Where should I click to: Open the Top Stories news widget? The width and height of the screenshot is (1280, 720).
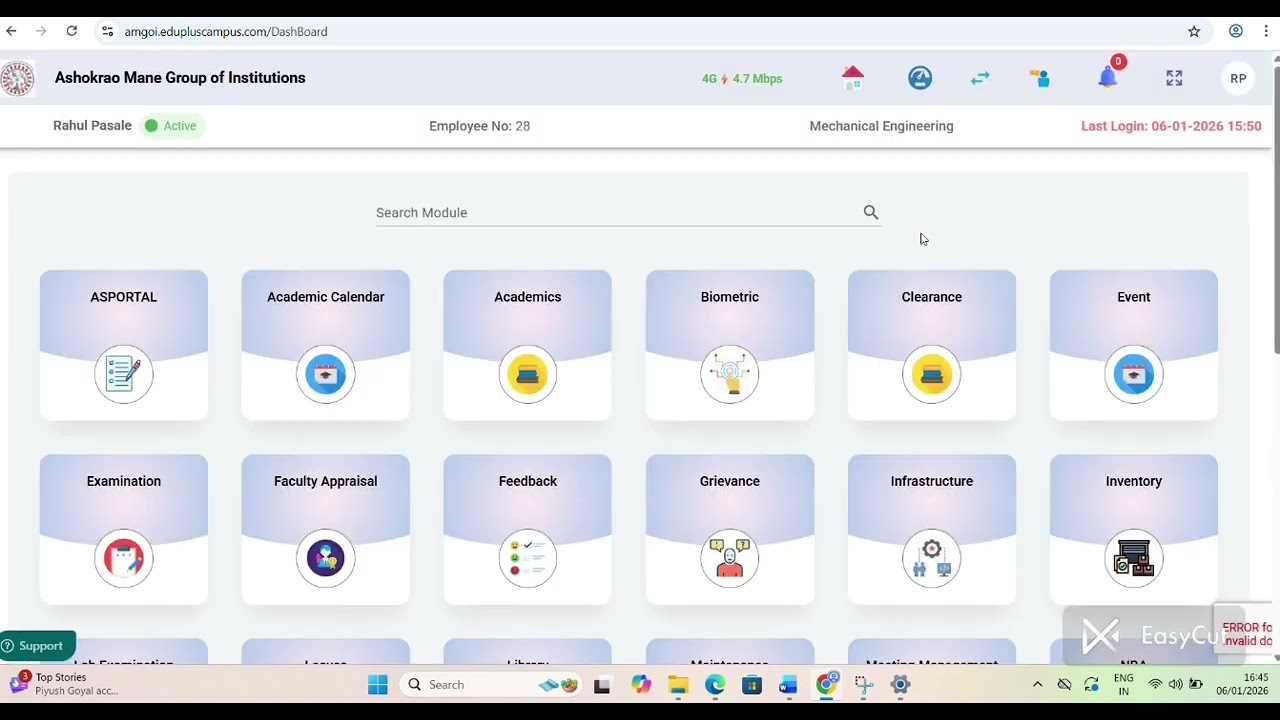pos(65,684)
